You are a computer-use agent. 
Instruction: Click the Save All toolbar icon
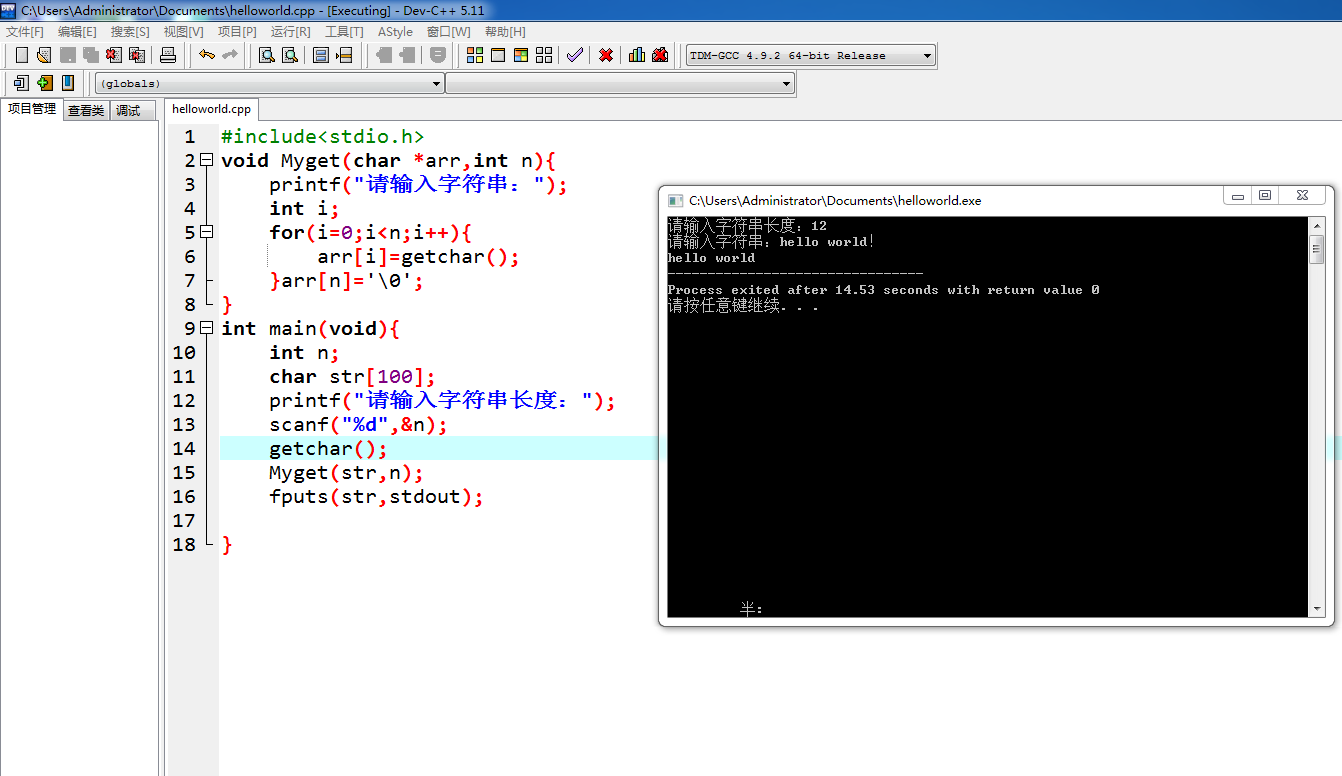(x=91, y=55)
